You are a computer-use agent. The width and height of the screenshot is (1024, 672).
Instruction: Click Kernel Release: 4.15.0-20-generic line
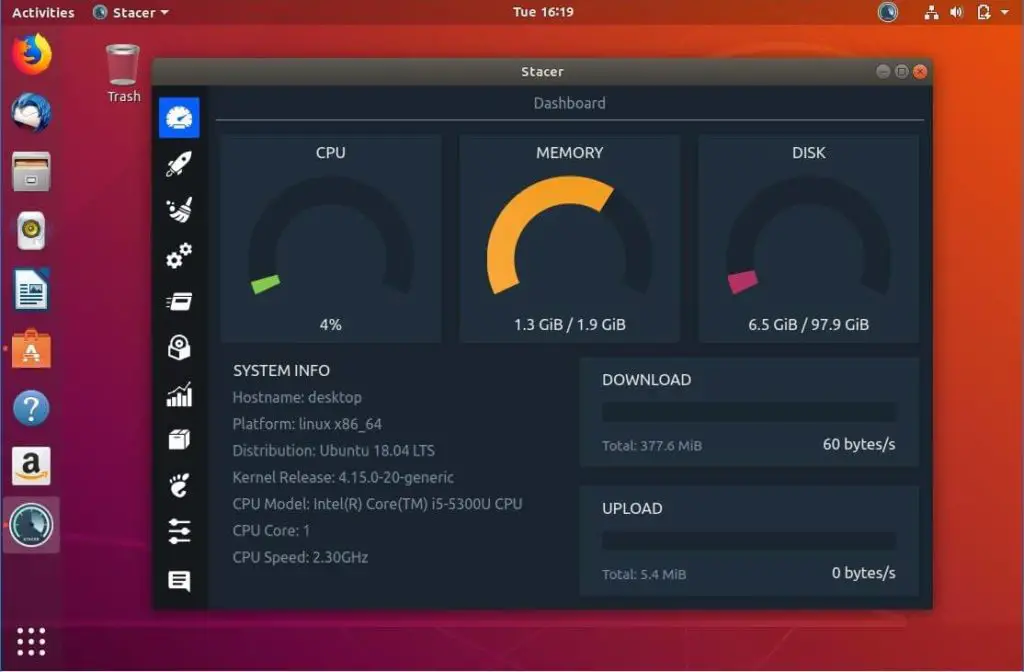pyautogui.click(x=343, y=477)
